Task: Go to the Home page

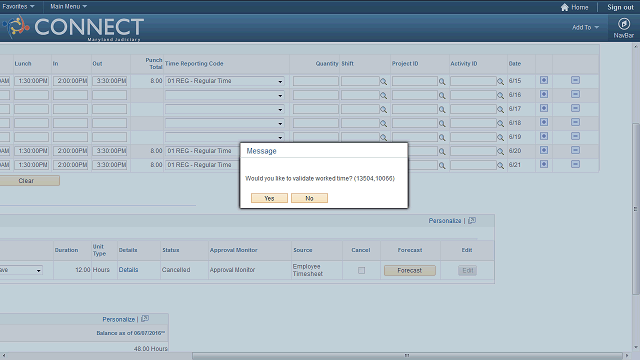Action: click(574, 7)
